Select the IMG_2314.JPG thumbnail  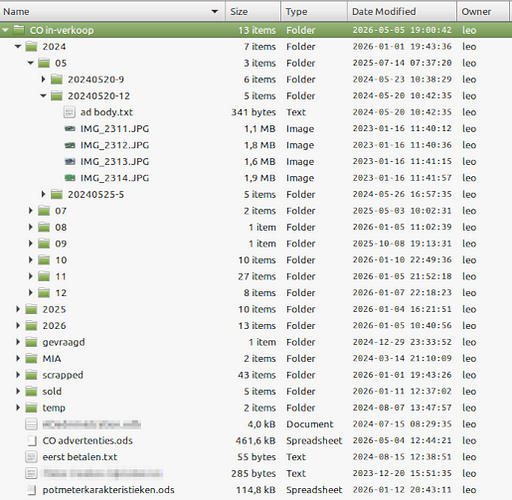click(70, 178)
